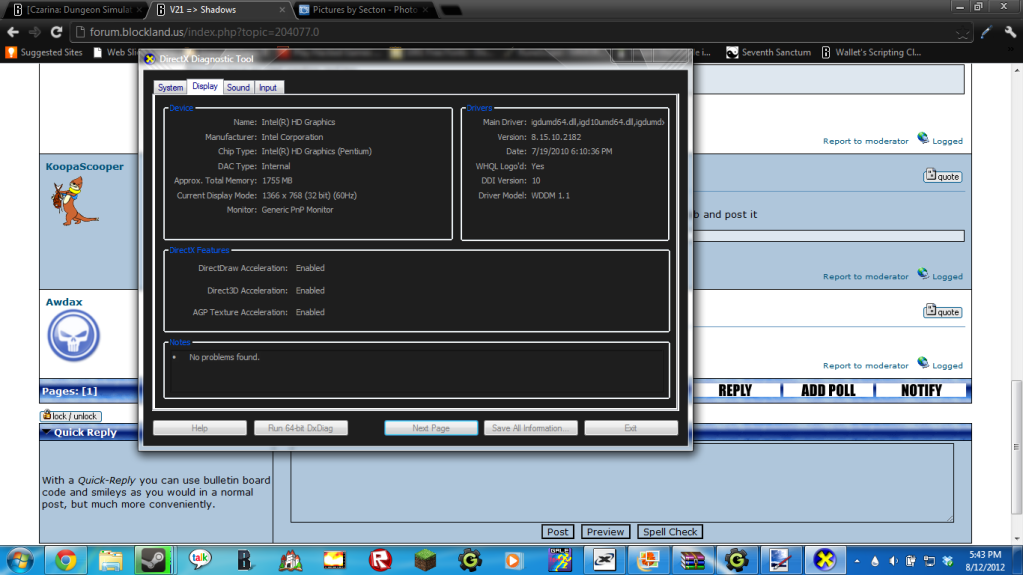Open Windows Explorer from the taskbar
This screenshot has height=575, width=1023.
tap(110, 560)
